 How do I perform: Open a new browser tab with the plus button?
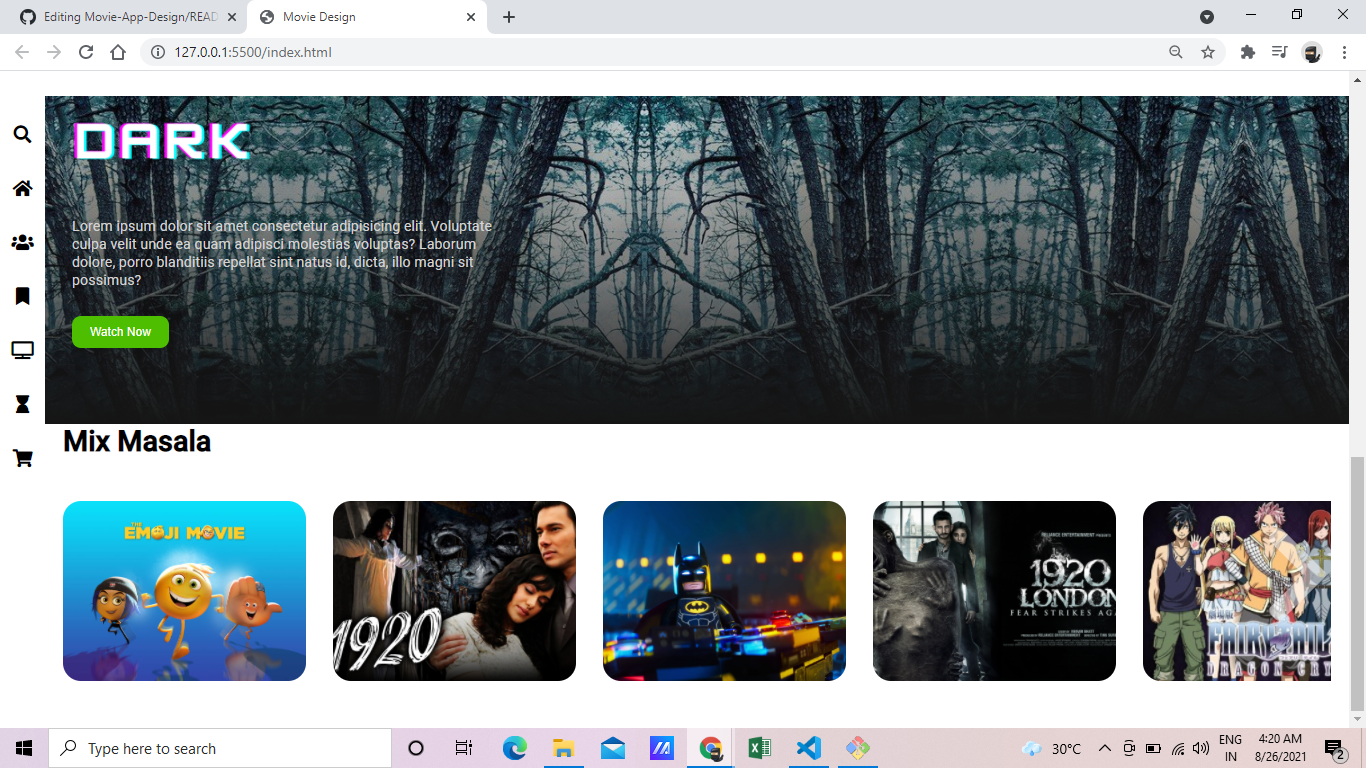point(509,17)
